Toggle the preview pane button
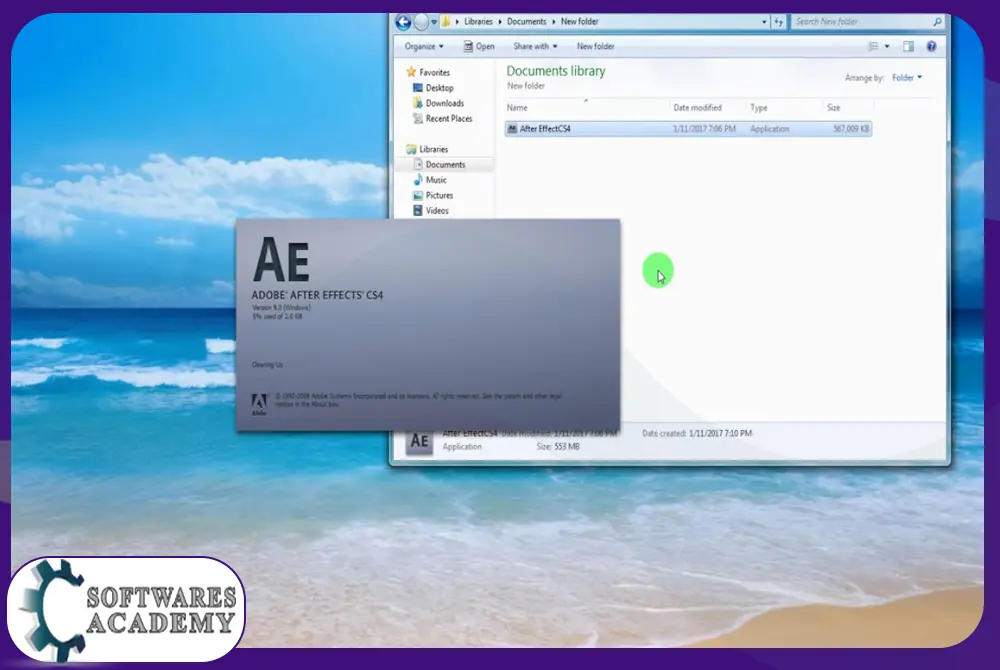 coord(908,47)
